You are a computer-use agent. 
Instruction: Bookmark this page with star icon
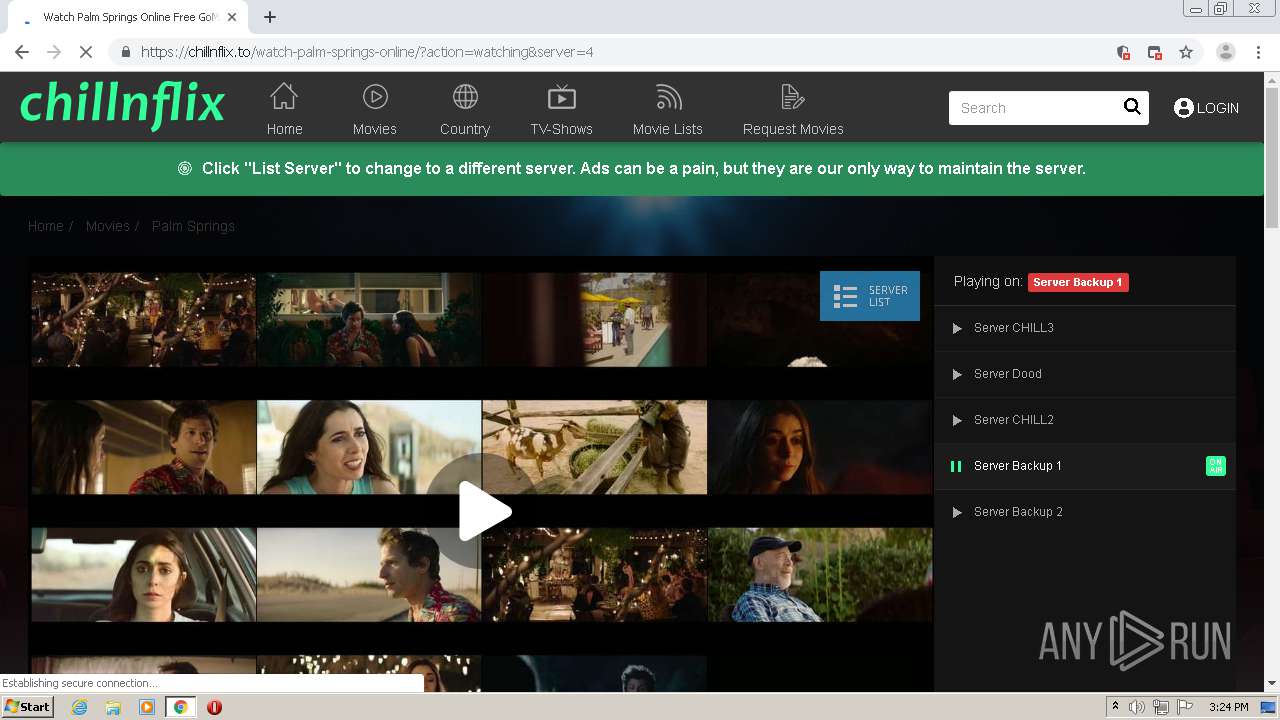pos(1186,52)
